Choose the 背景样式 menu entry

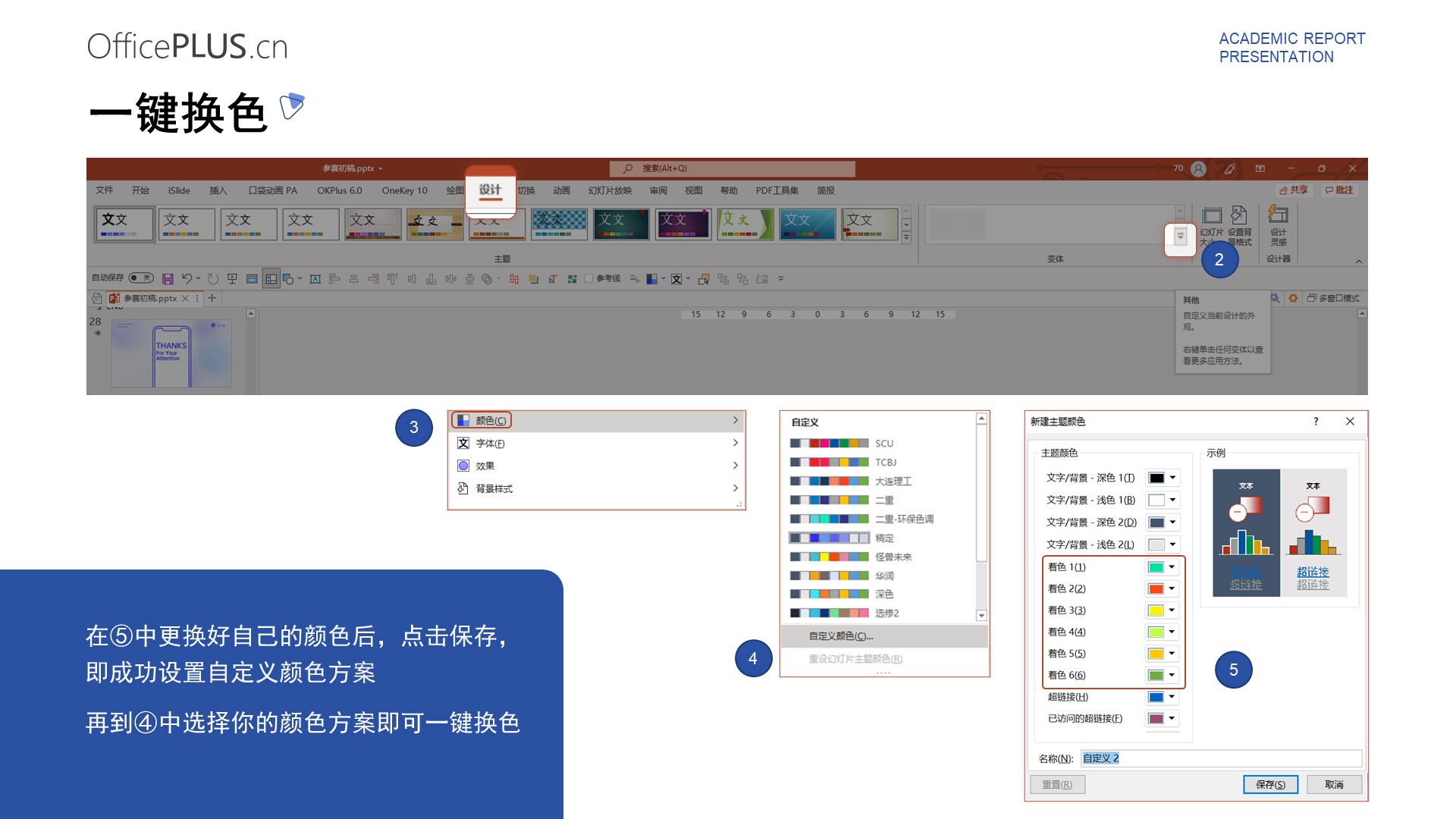(597, 488)
